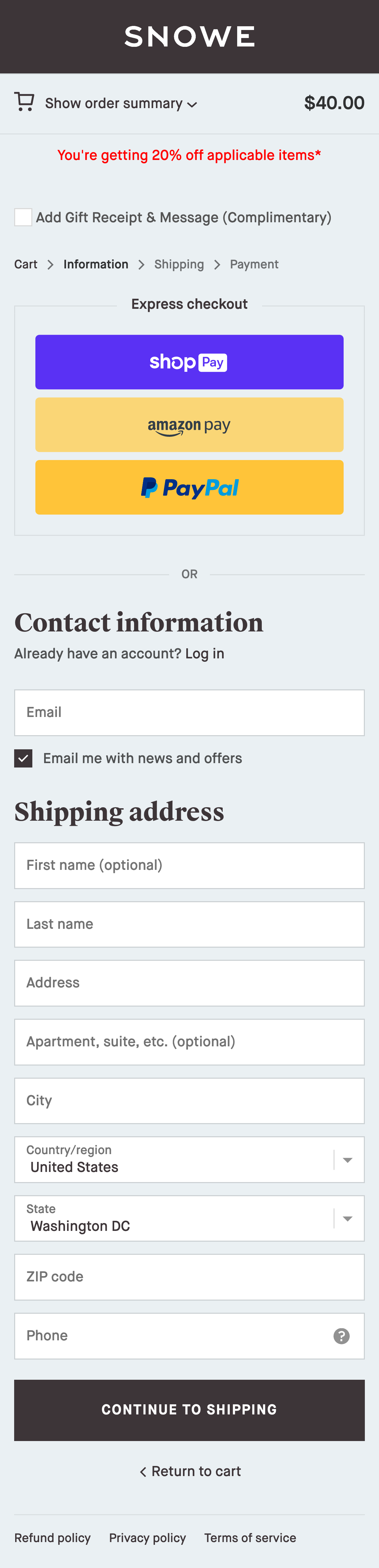Expand Show order summary
This screenshot has height=1568, width=379.
pyautogui.click(x=121, y=103)
